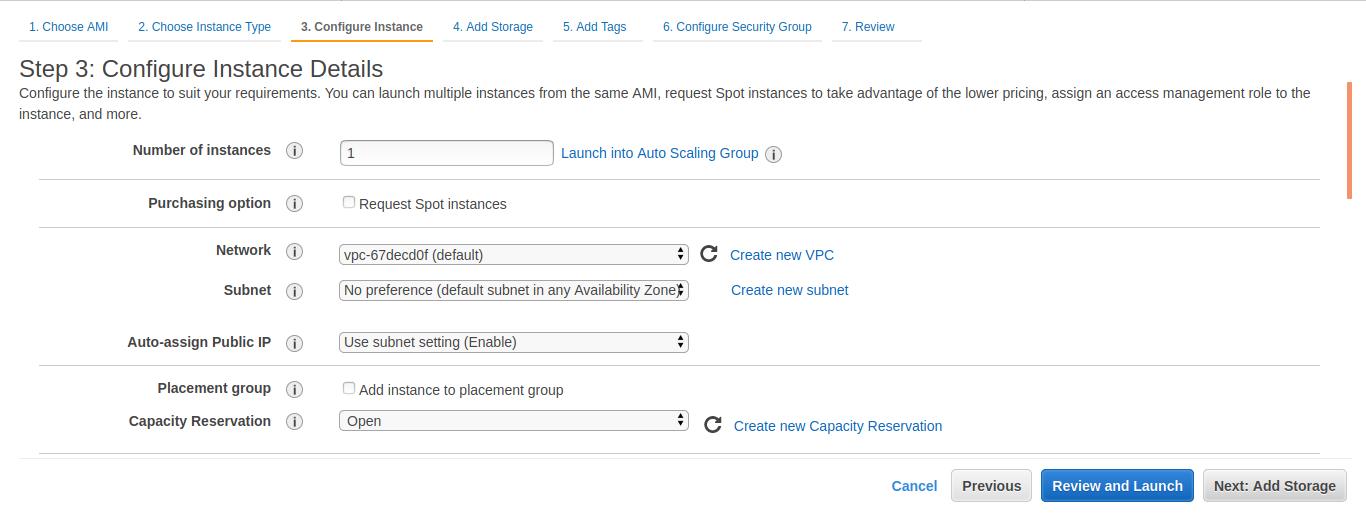Click the Review and Launch button
The image size is (1366, 521).
[1118, 486]
